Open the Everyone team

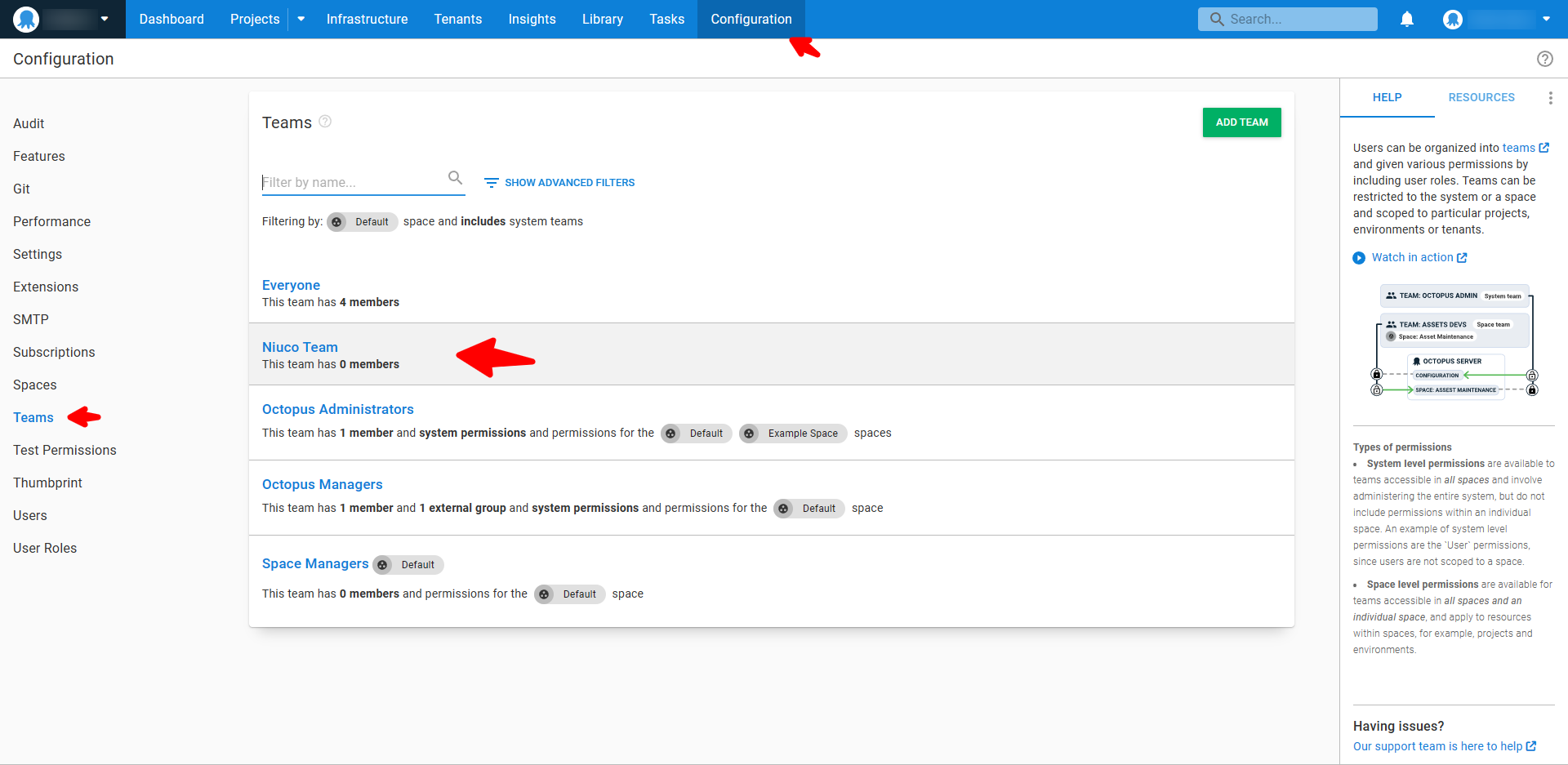pos(291,285)
